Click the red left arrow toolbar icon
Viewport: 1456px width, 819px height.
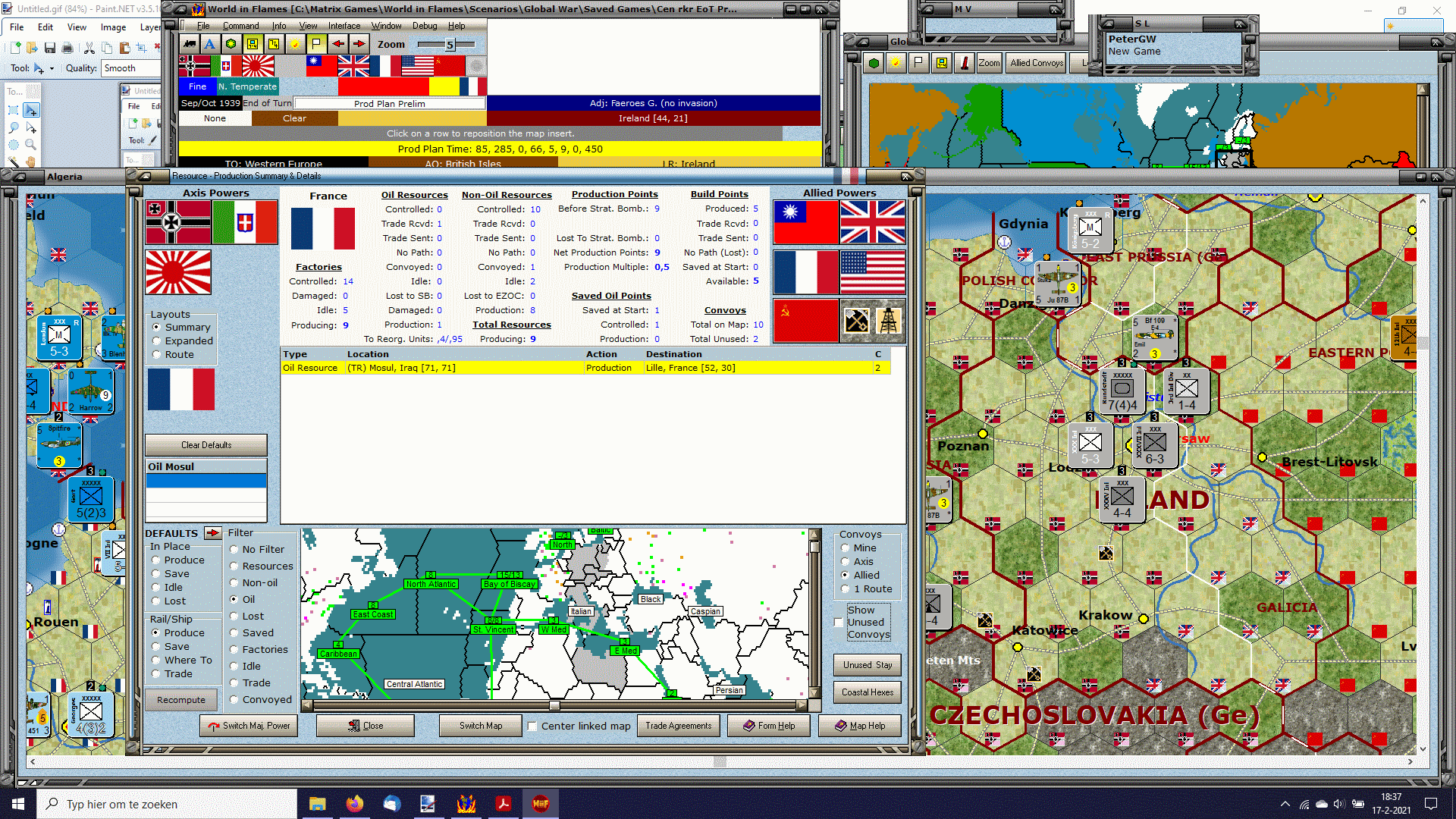click(x=337, y=44)
